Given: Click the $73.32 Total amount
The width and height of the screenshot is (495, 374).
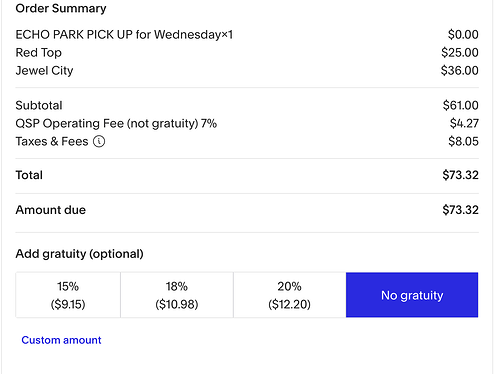Looking at the screenshot, I should click(460, 175).
